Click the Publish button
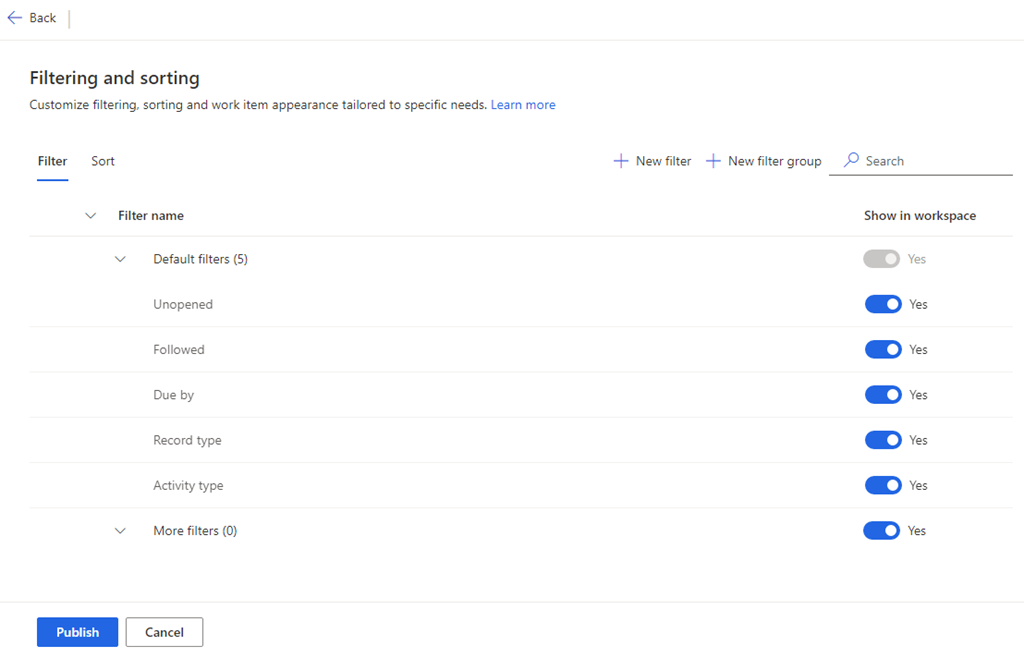 (x=78, y=632)
